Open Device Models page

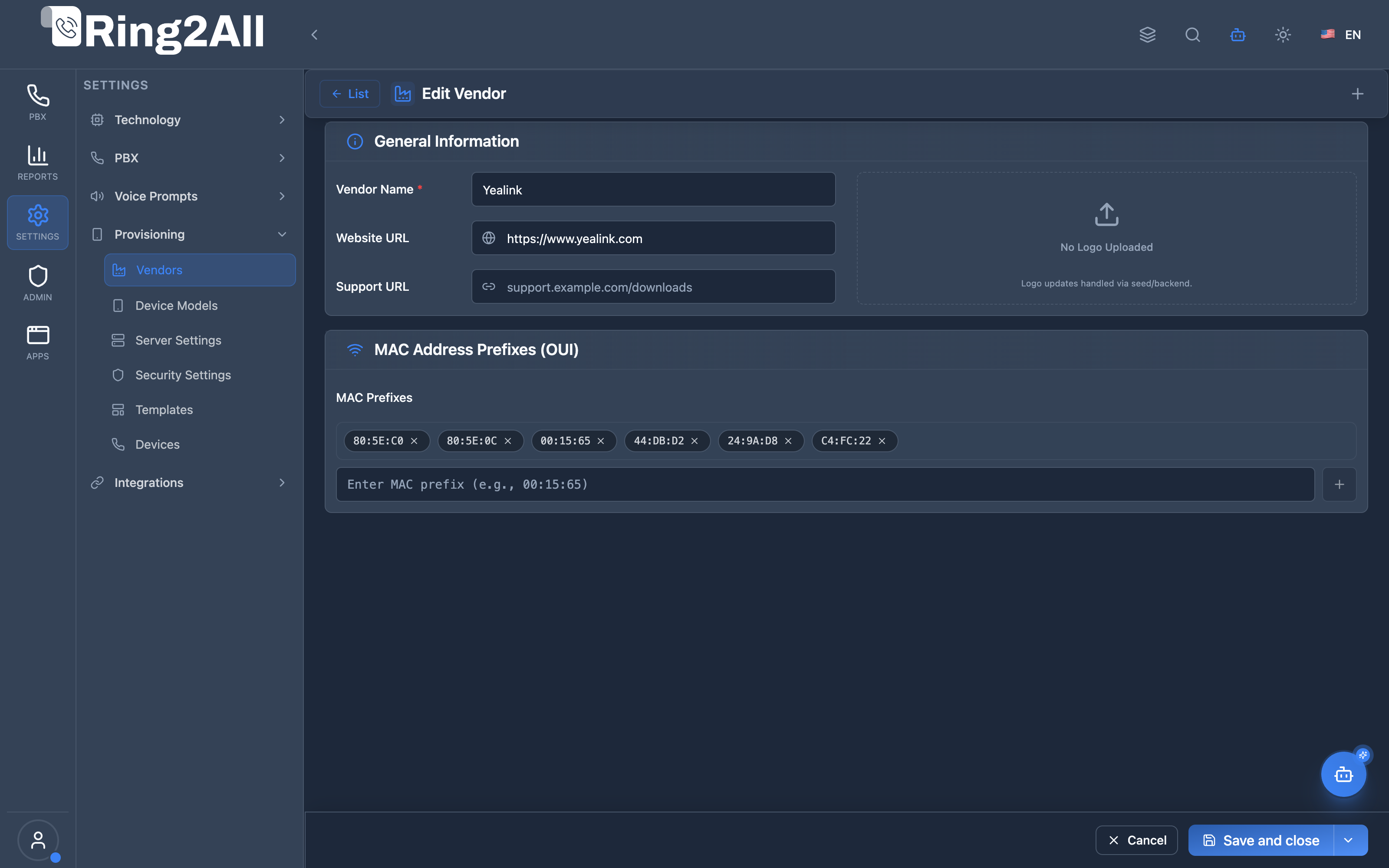[x=200, y=306]
